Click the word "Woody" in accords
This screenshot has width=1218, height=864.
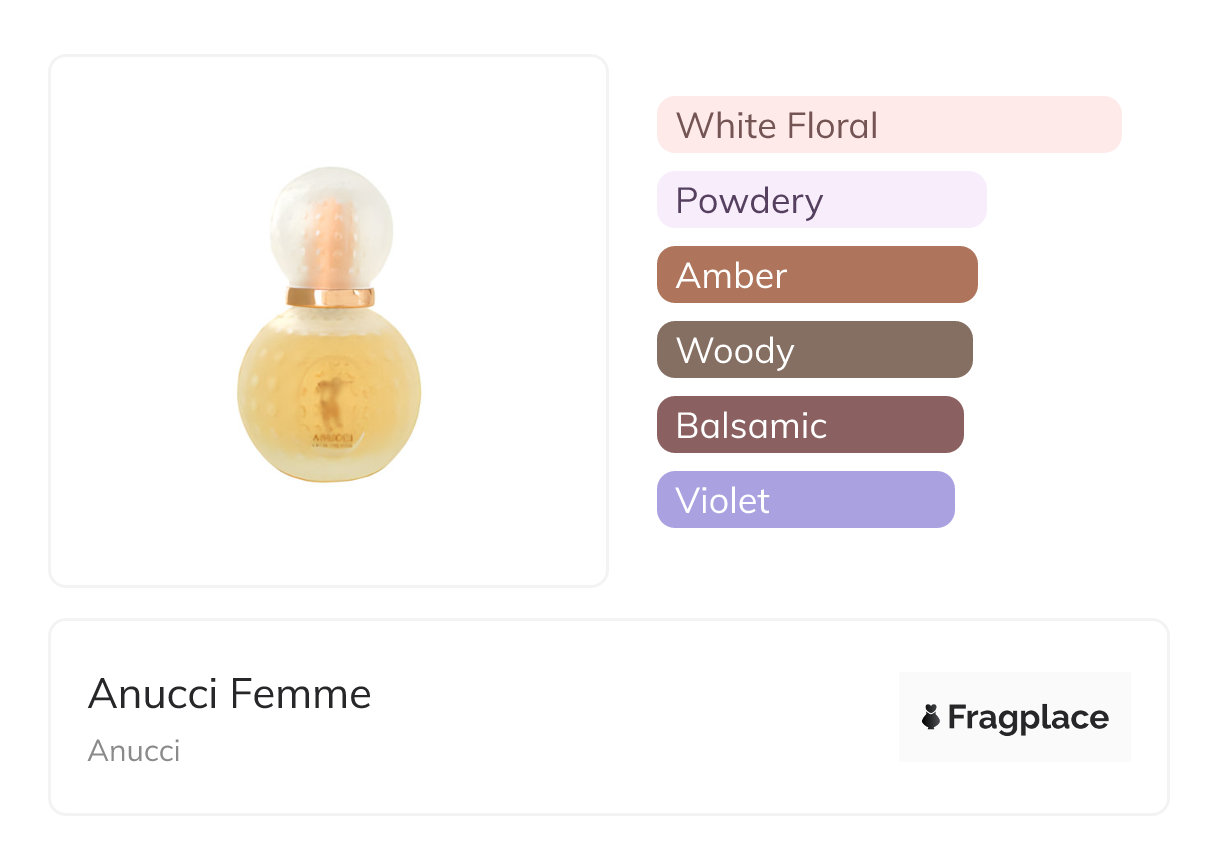(735, 351)
